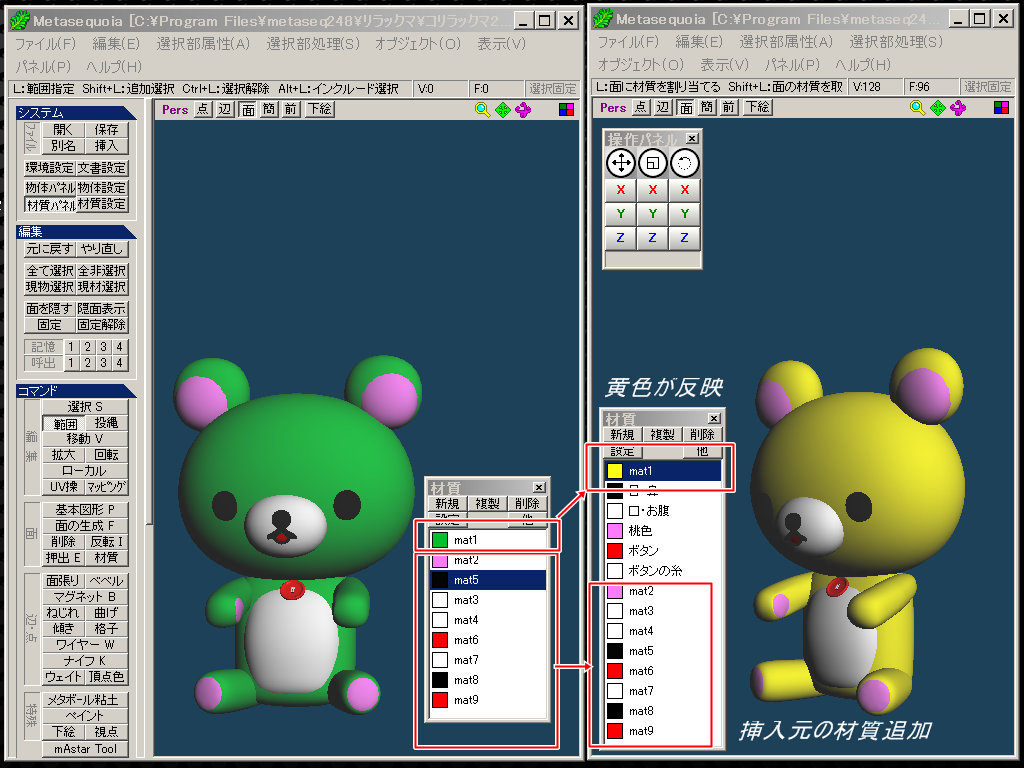Screen dimensions: 1024x768
Task: Click the four-color view split icon in left window
Action: pos(566,110)
